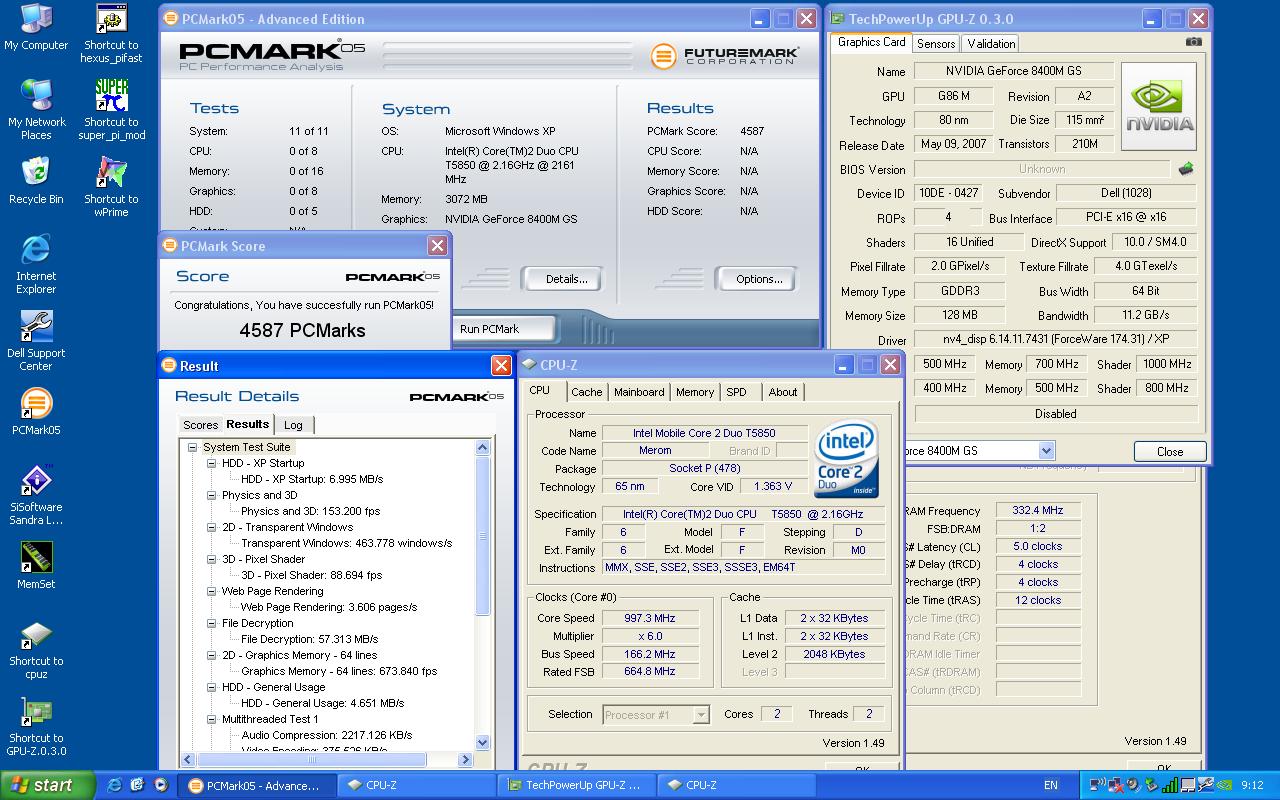Open the My Computer desktop icon
1280x800 pixels.
36,27
